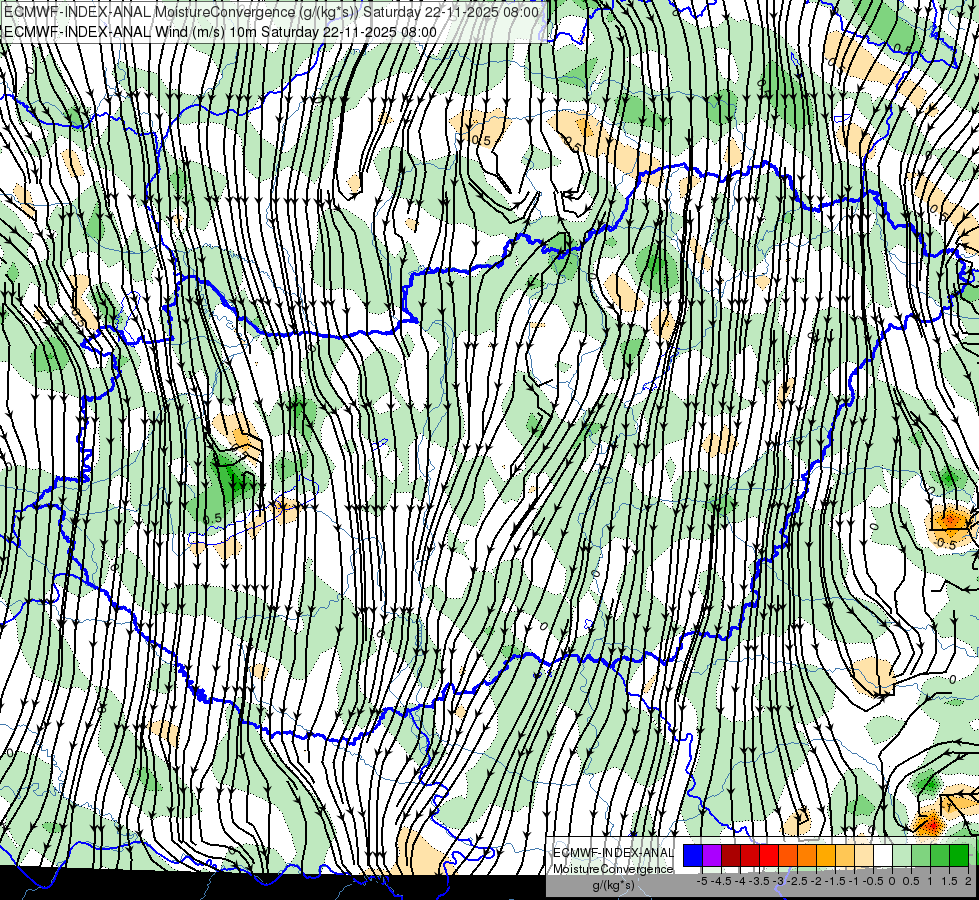Viewport: 979px width, 900px height.
Task: Select the blue legend swatch below -5
Action: coord(693,856)
